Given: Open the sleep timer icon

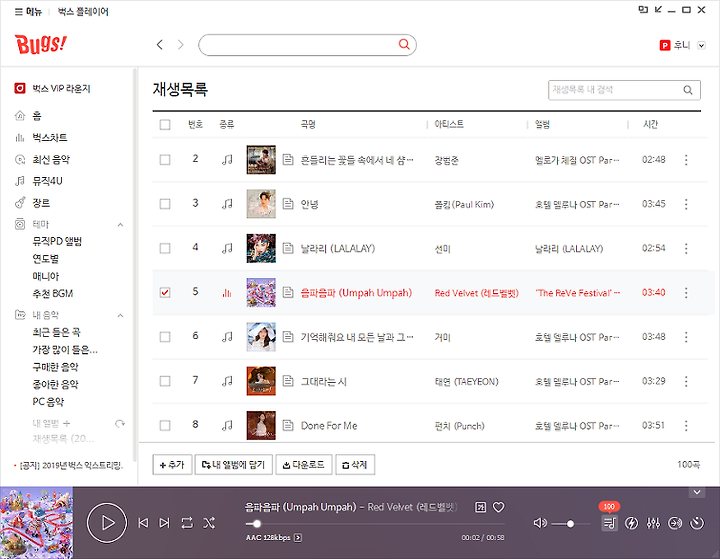Looking at the screenshot, I should click(697, 523).
